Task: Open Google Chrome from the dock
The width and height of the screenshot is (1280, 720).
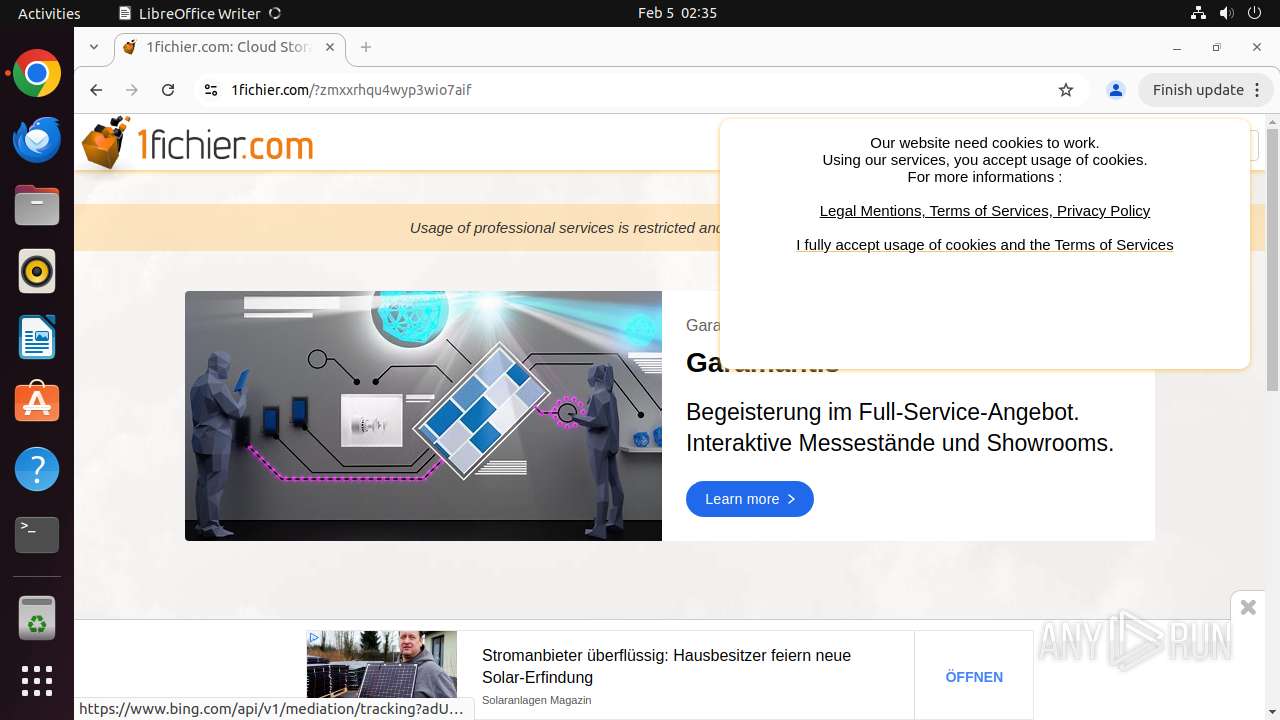Action: tap(37, 74)
